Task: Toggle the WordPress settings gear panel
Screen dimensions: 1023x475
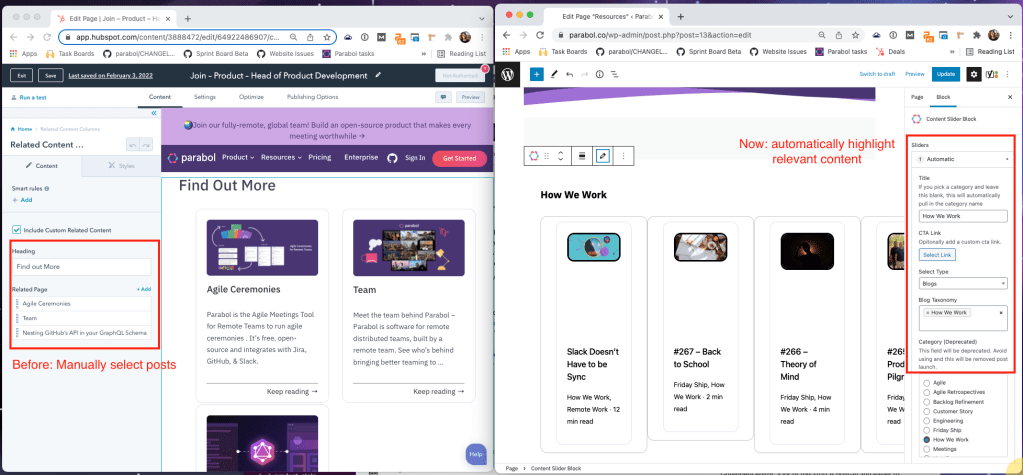Action: (973, 74)
